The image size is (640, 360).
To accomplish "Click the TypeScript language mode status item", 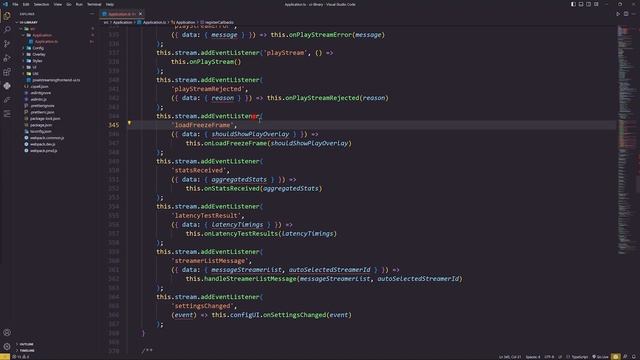I will (x=579, y=357).
